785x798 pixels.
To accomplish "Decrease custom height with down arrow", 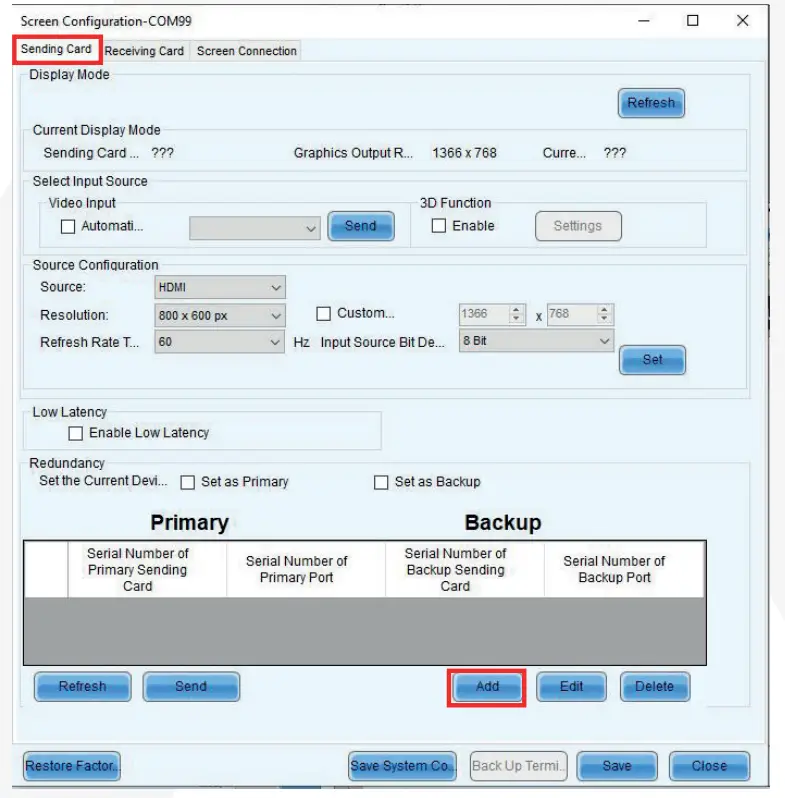I will (604, 319).
